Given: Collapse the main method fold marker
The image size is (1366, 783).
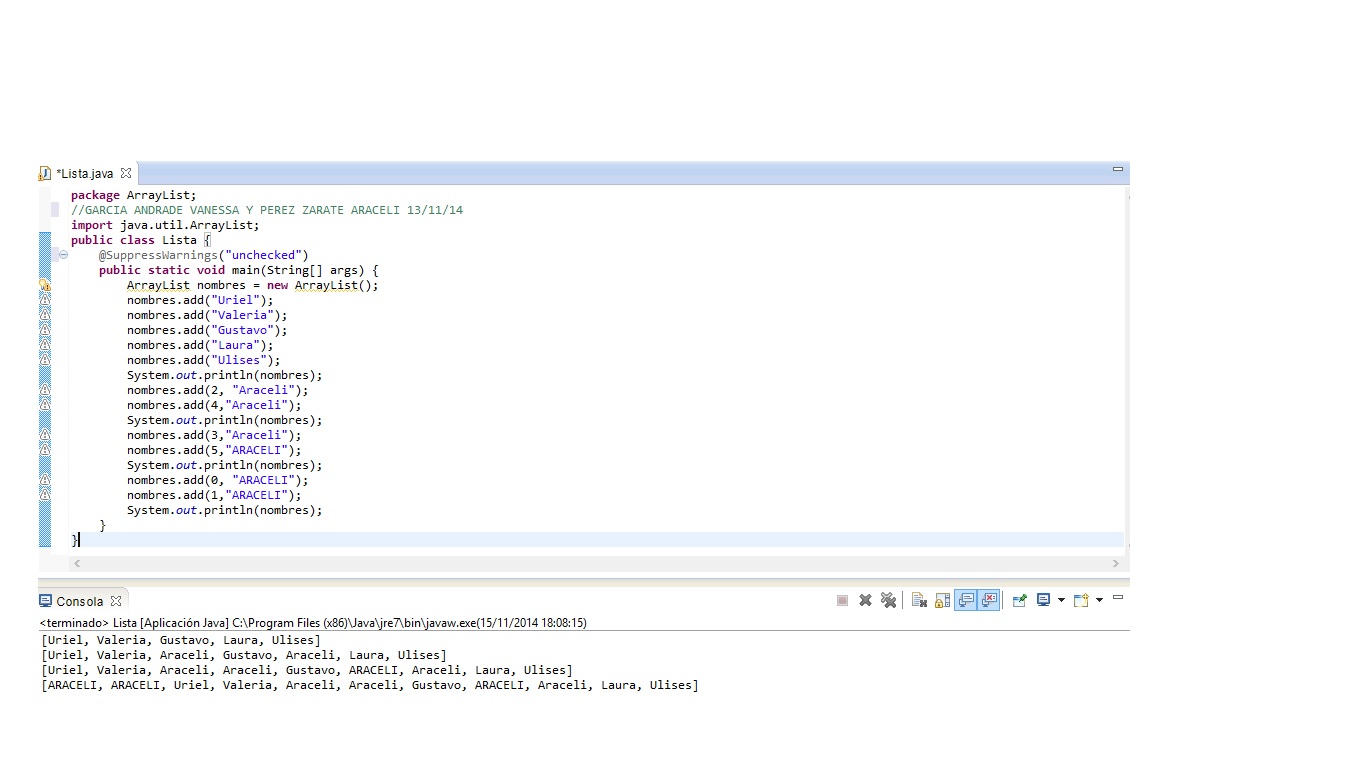Looking at the screenshot, I should coord(63,255).
